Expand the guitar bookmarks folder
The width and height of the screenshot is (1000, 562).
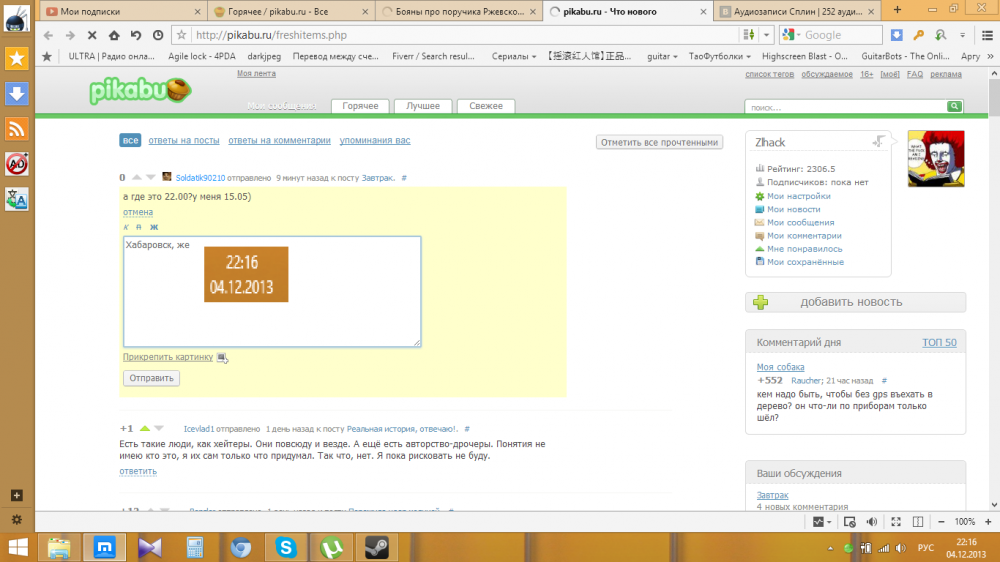[662, 57]
